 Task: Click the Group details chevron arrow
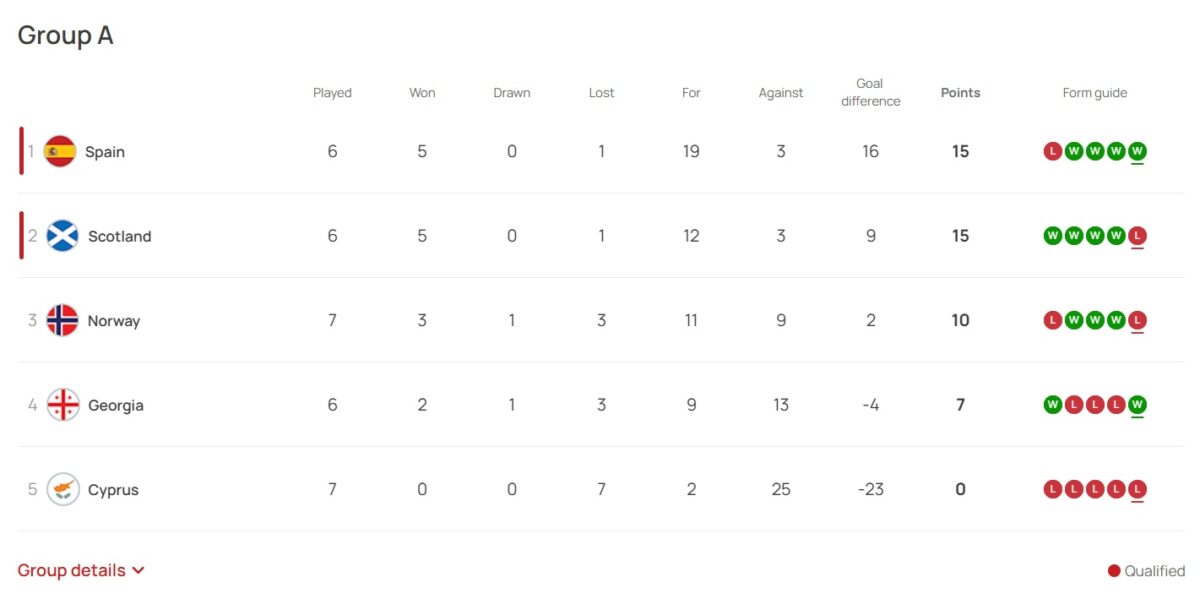(138, 571)
